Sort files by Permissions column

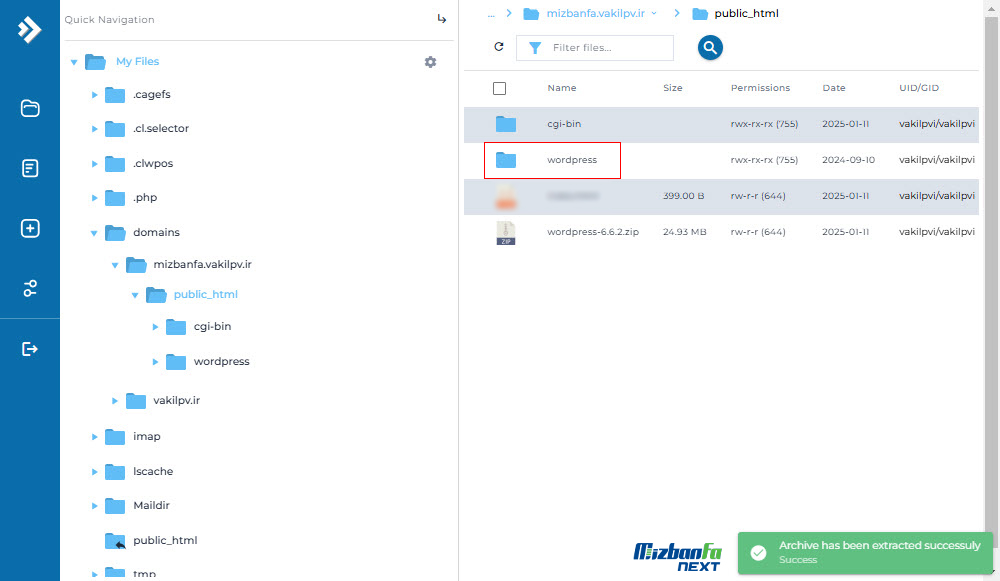point(760,88)
